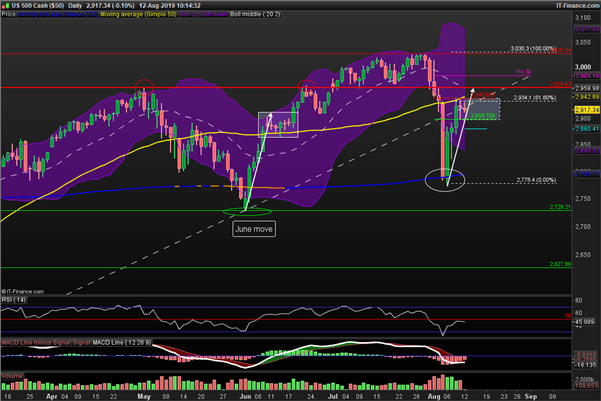
Task: Select the Moving average (Simple 200) legend entry
Action: [58, 14]
